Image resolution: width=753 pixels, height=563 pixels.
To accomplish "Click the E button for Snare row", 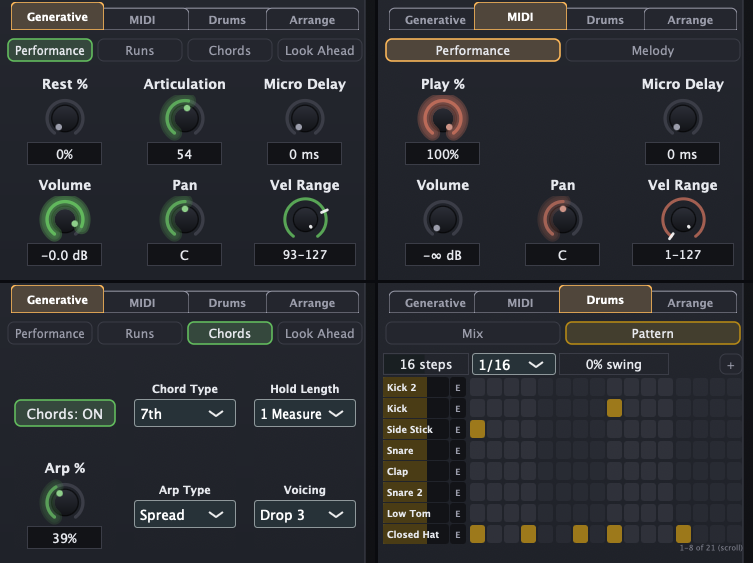I will pos(458,451).
